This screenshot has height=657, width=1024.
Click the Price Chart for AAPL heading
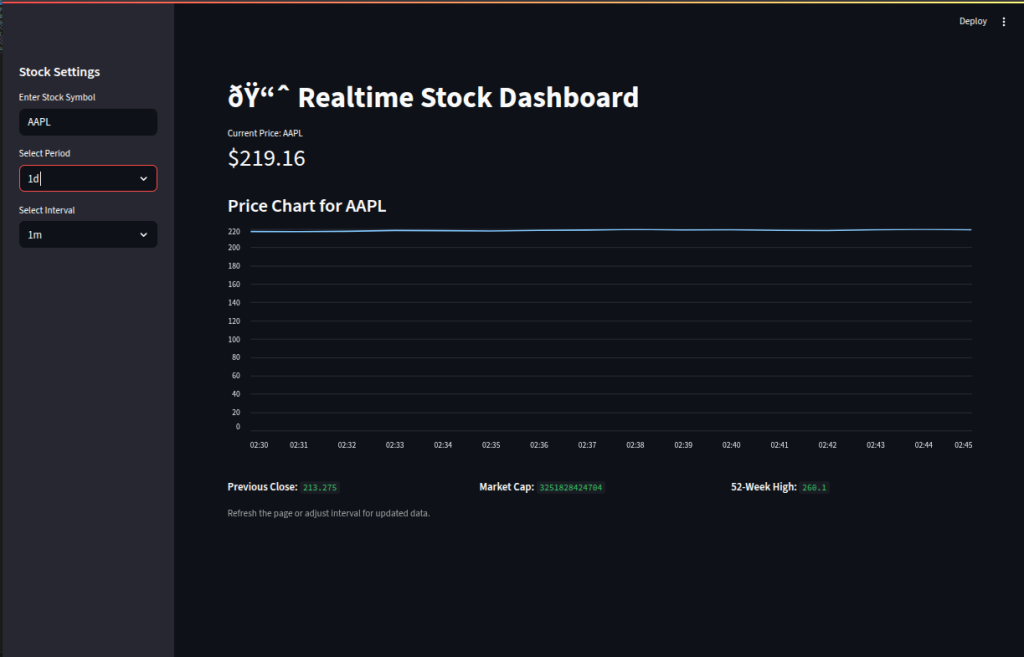(x=307, y=206)
